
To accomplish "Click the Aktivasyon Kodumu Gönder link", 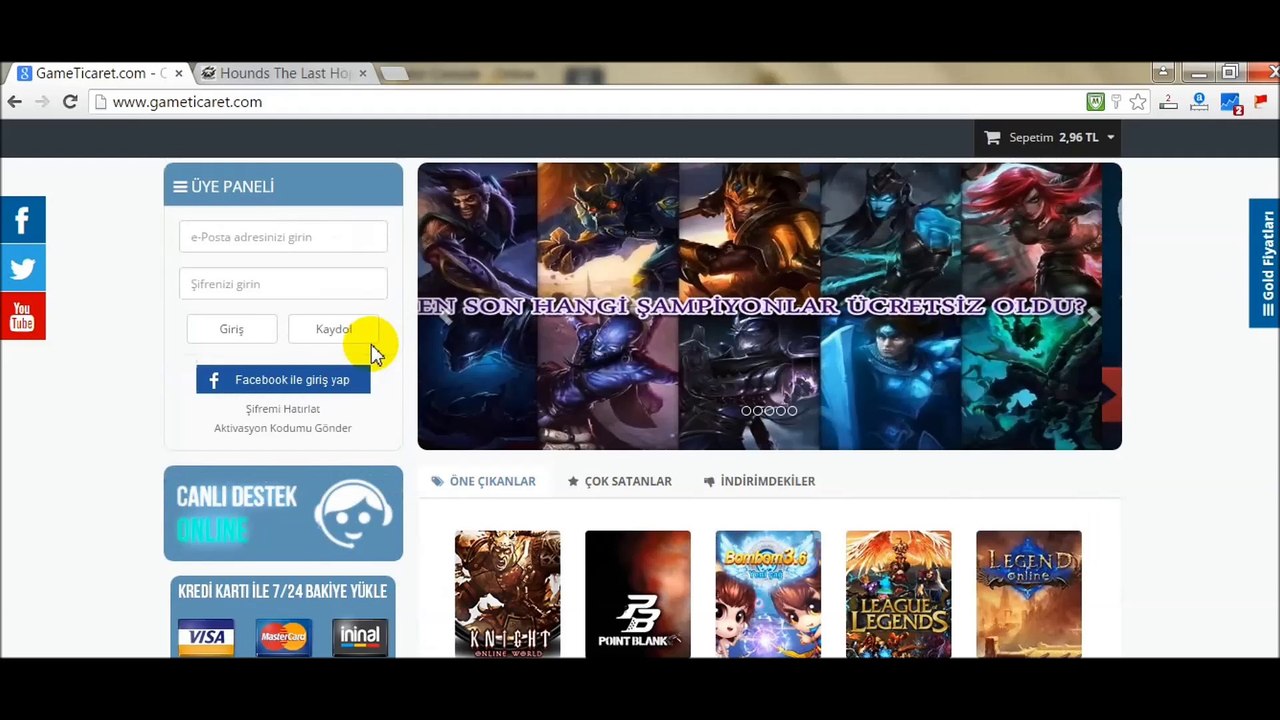I will (x=283, y=428).
